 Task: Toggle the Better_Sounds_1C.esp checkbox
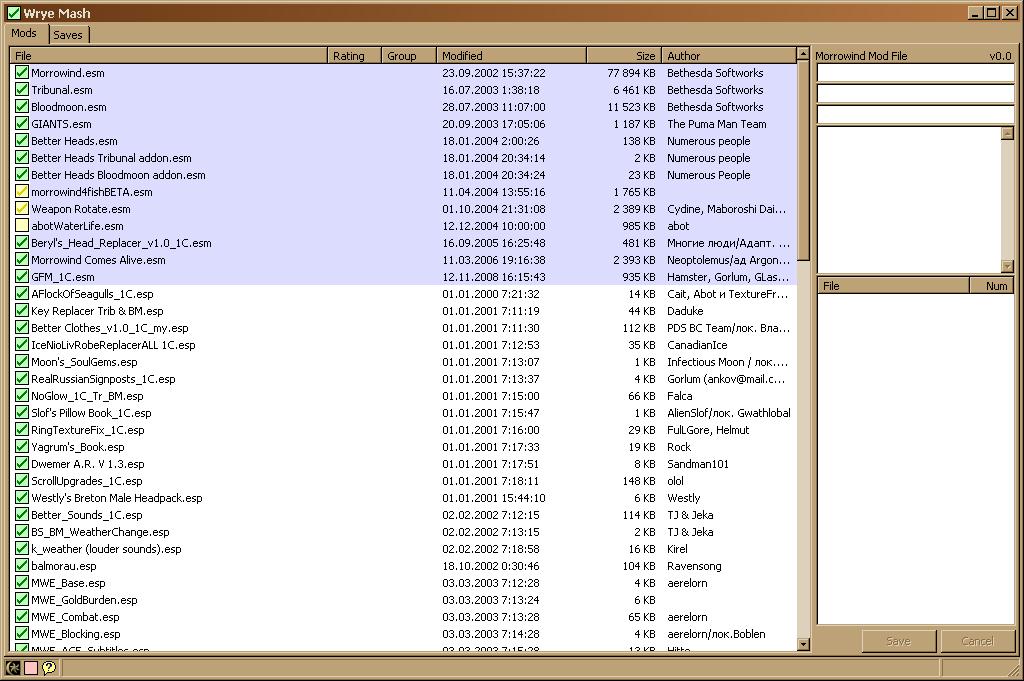(x=22, y=515)
